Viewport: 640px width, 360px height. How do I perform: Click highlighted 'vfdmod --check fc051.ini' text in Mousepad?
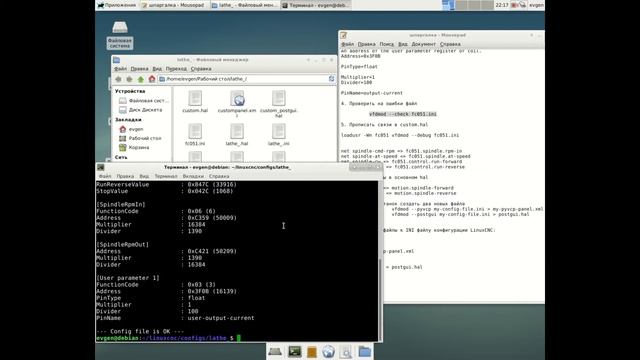coord(402,114)
